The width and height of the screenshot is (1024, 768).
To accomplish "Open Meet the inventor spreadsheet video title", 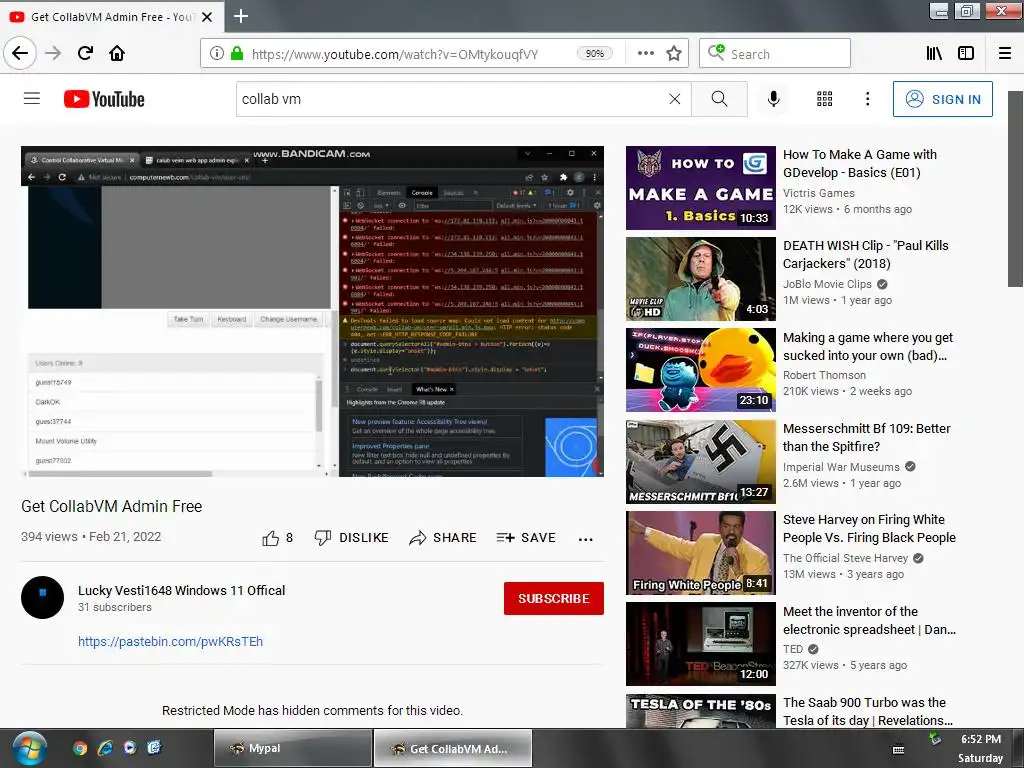I will click(869, 620).
